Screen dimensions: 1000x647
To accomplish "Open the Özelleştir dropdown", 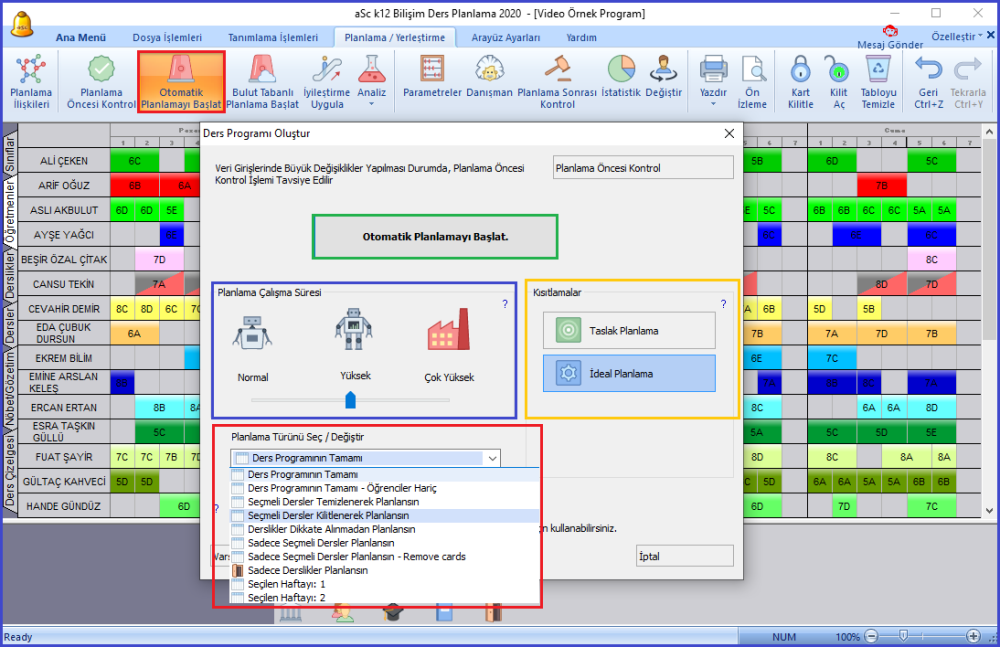I will coord(957,36).
